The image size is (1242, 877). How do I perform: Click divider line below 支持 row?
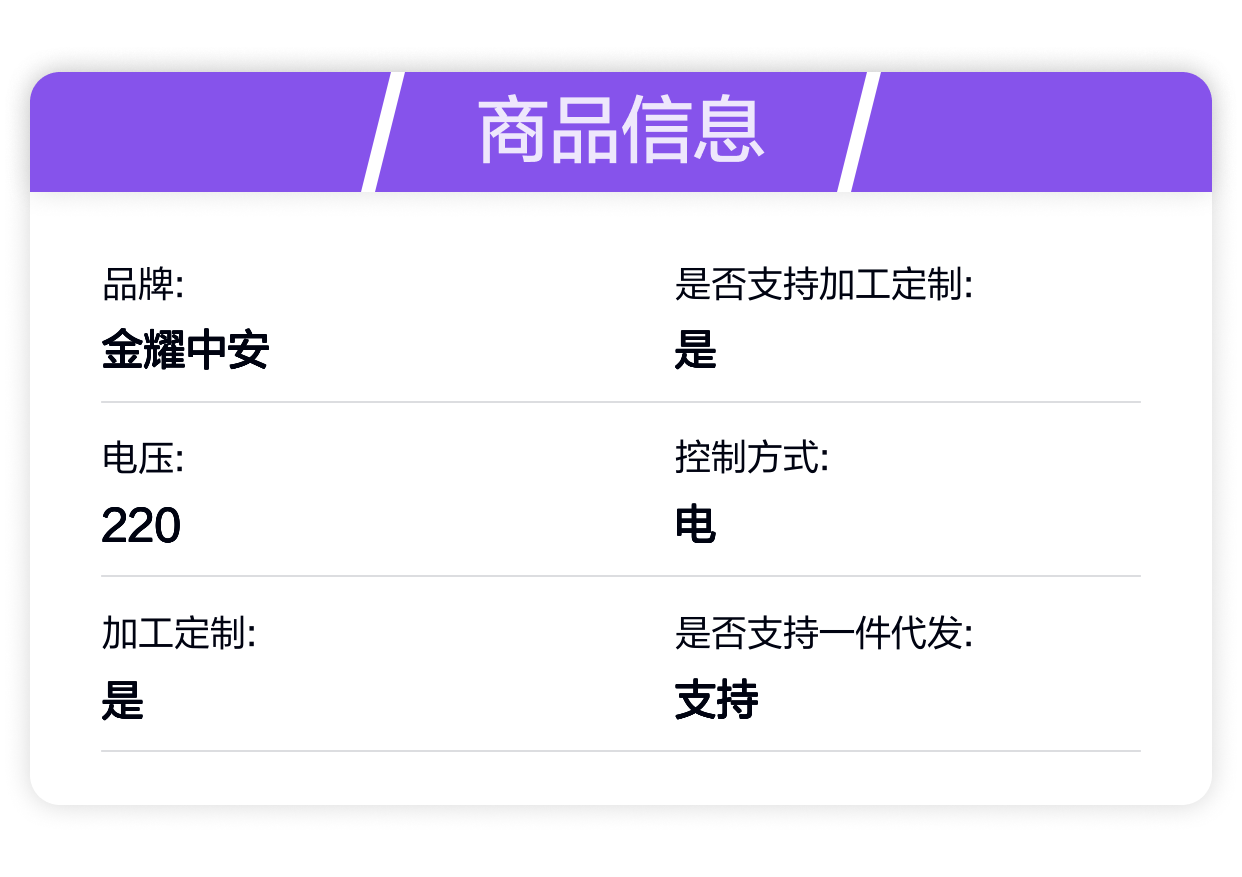click(x=621, y=751)
